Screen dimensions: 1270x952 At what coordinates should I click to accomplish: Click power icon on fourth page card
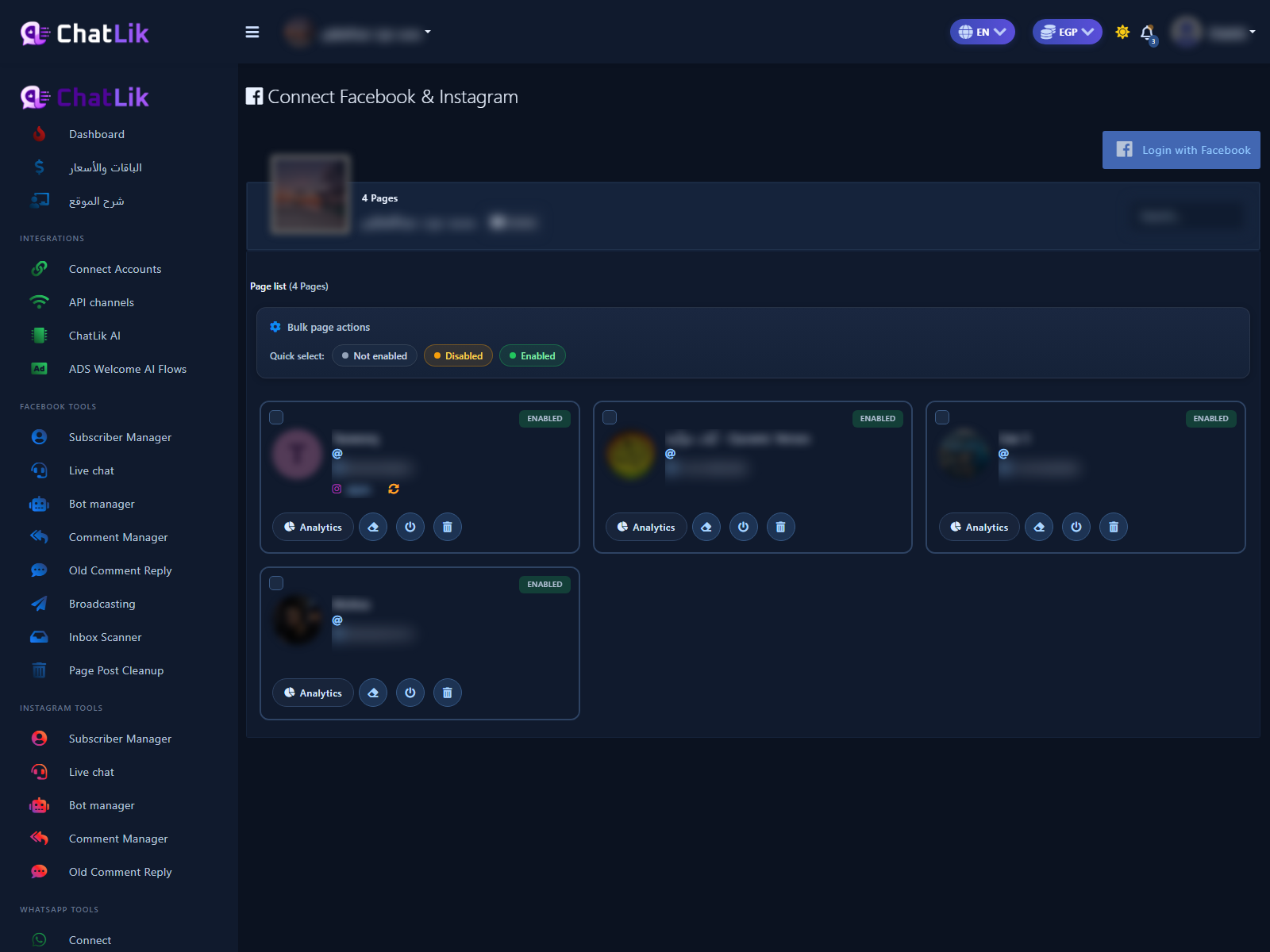click(x=410, y=693)
